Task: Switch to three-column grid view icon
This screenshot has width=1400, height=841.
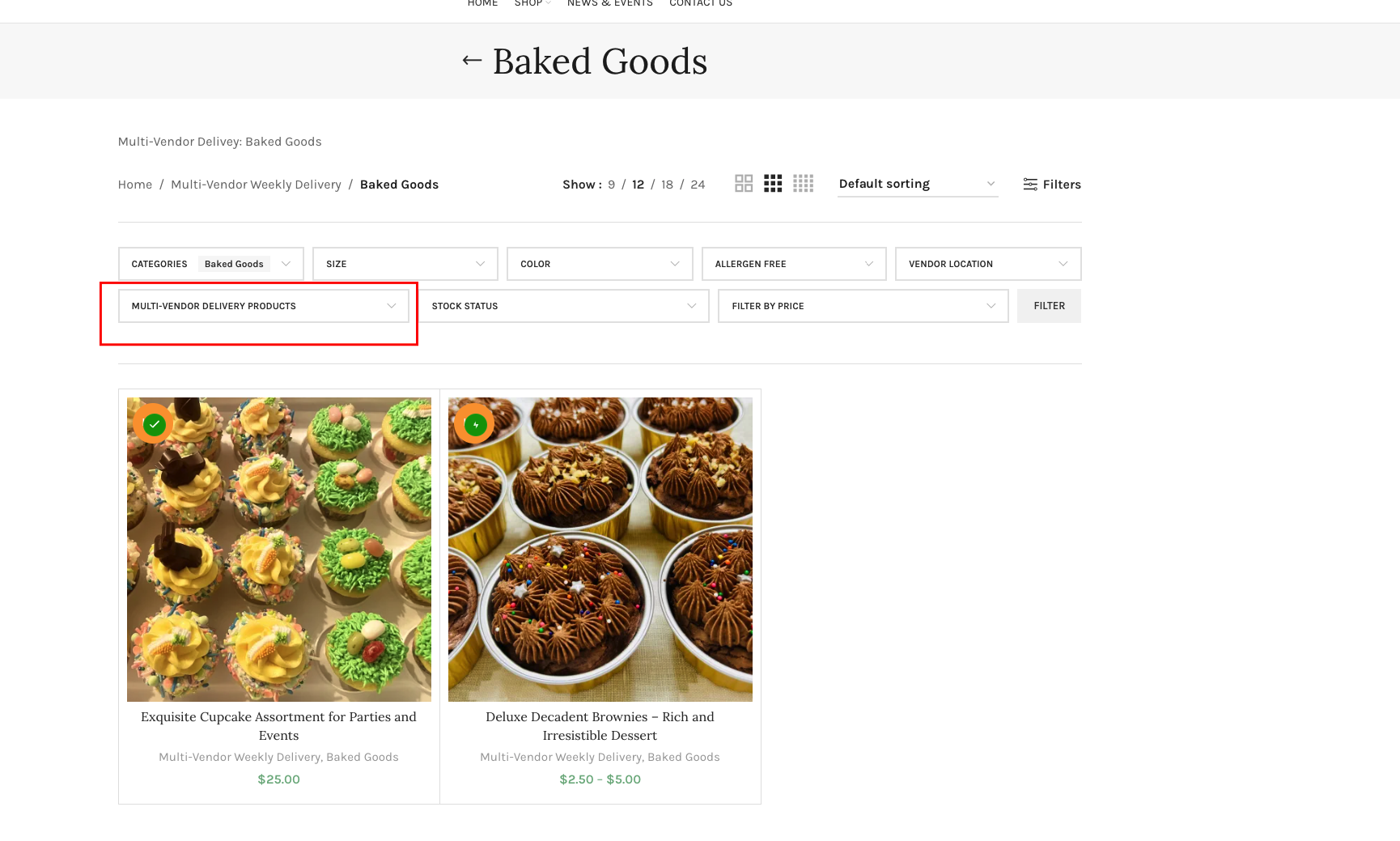Action: coord(773,184)
